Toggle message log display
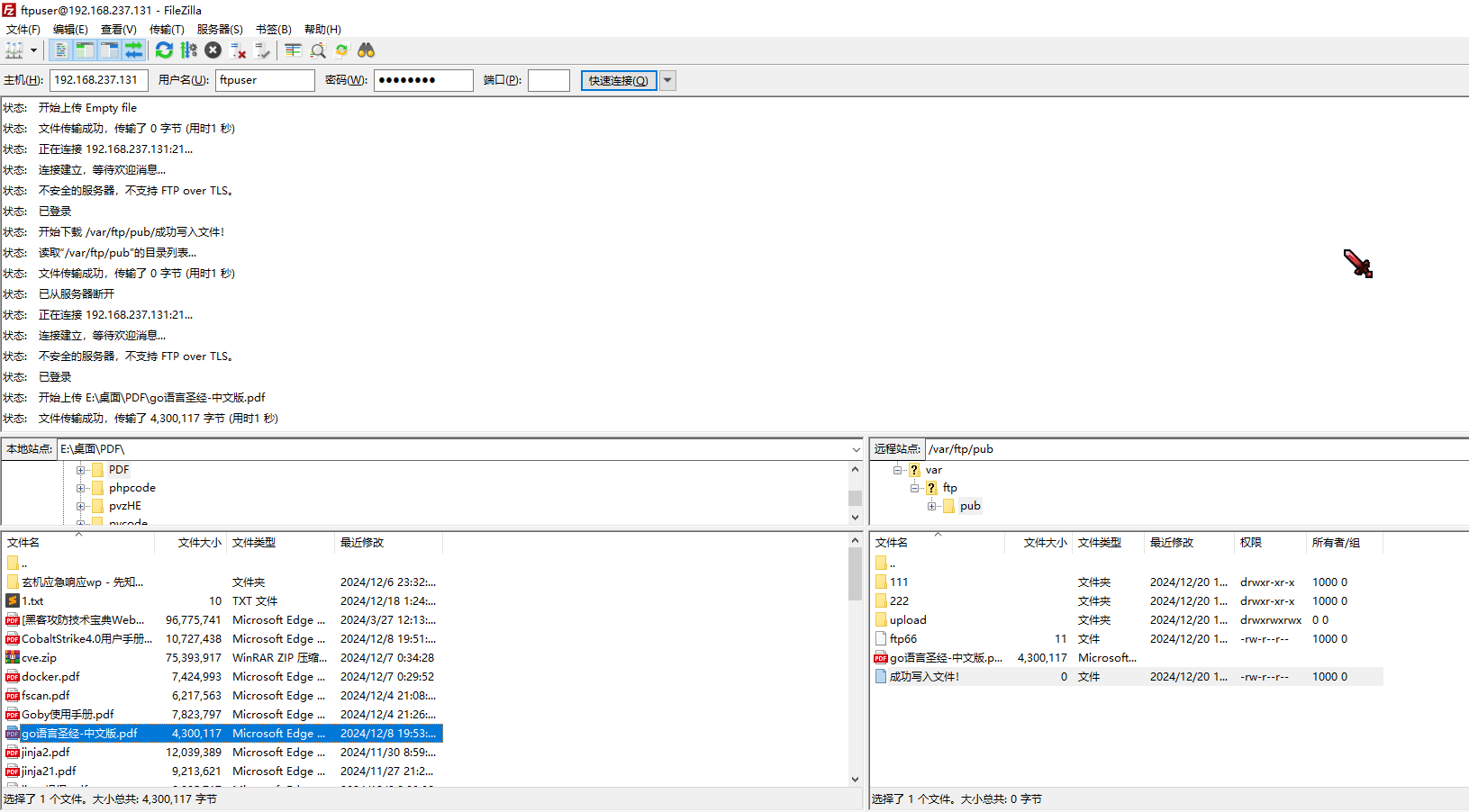 61,50
